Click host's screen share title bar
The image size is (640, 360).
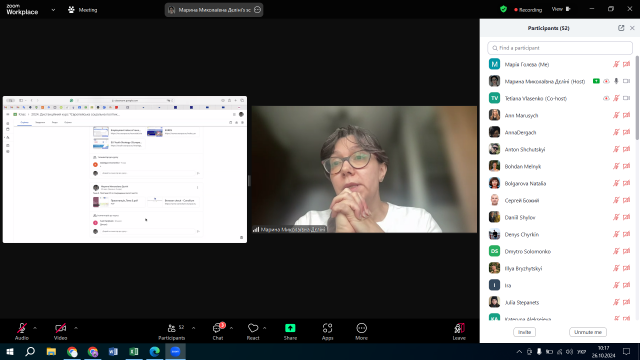pos(214,10)
